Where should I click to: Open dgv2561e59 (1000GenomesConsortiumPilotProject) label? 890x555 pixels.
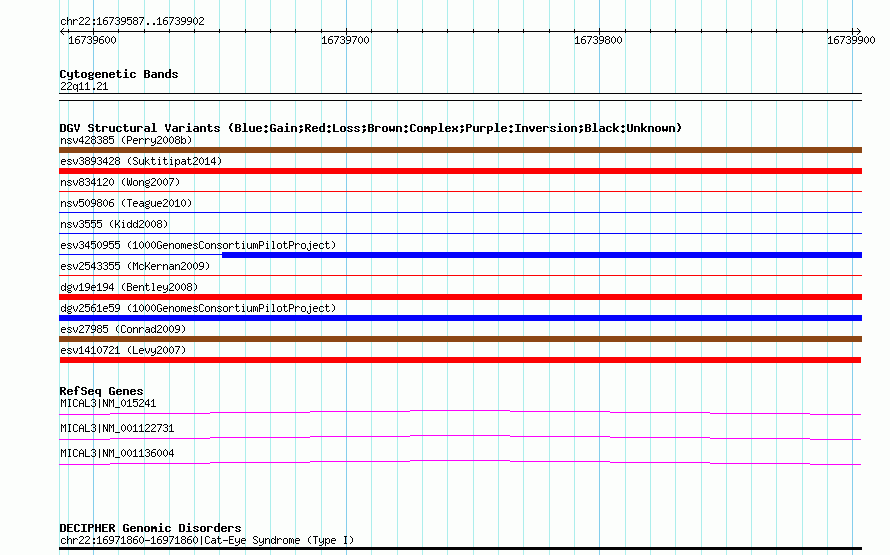pos(198,308)
